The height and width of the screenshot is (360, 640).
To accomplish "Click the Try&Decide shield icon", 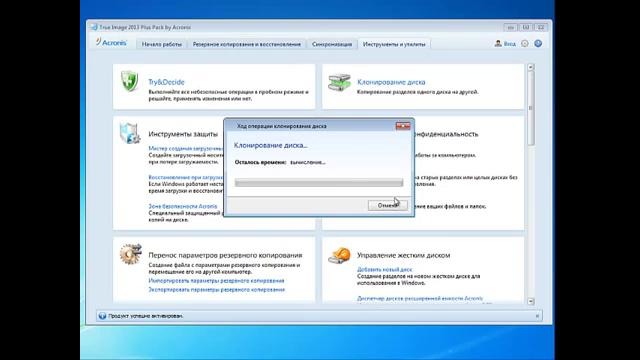I will (130, 81).
